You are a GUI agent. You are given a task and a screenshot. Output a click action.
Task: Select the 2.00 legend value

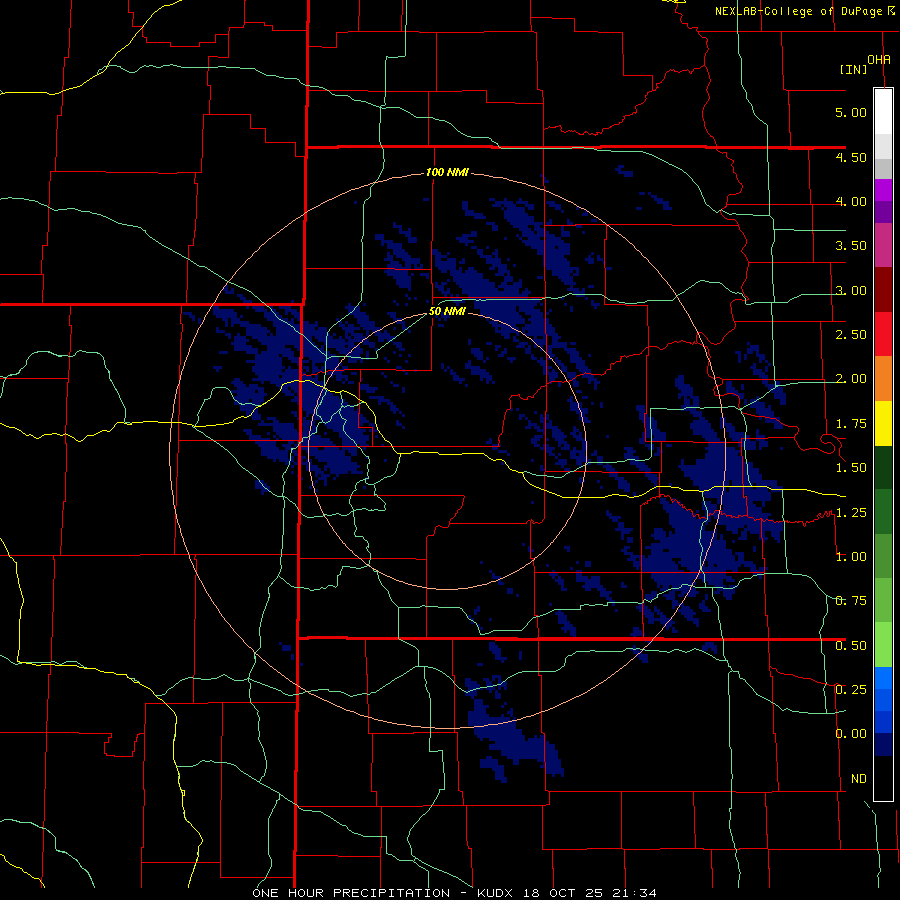point(851,379)
